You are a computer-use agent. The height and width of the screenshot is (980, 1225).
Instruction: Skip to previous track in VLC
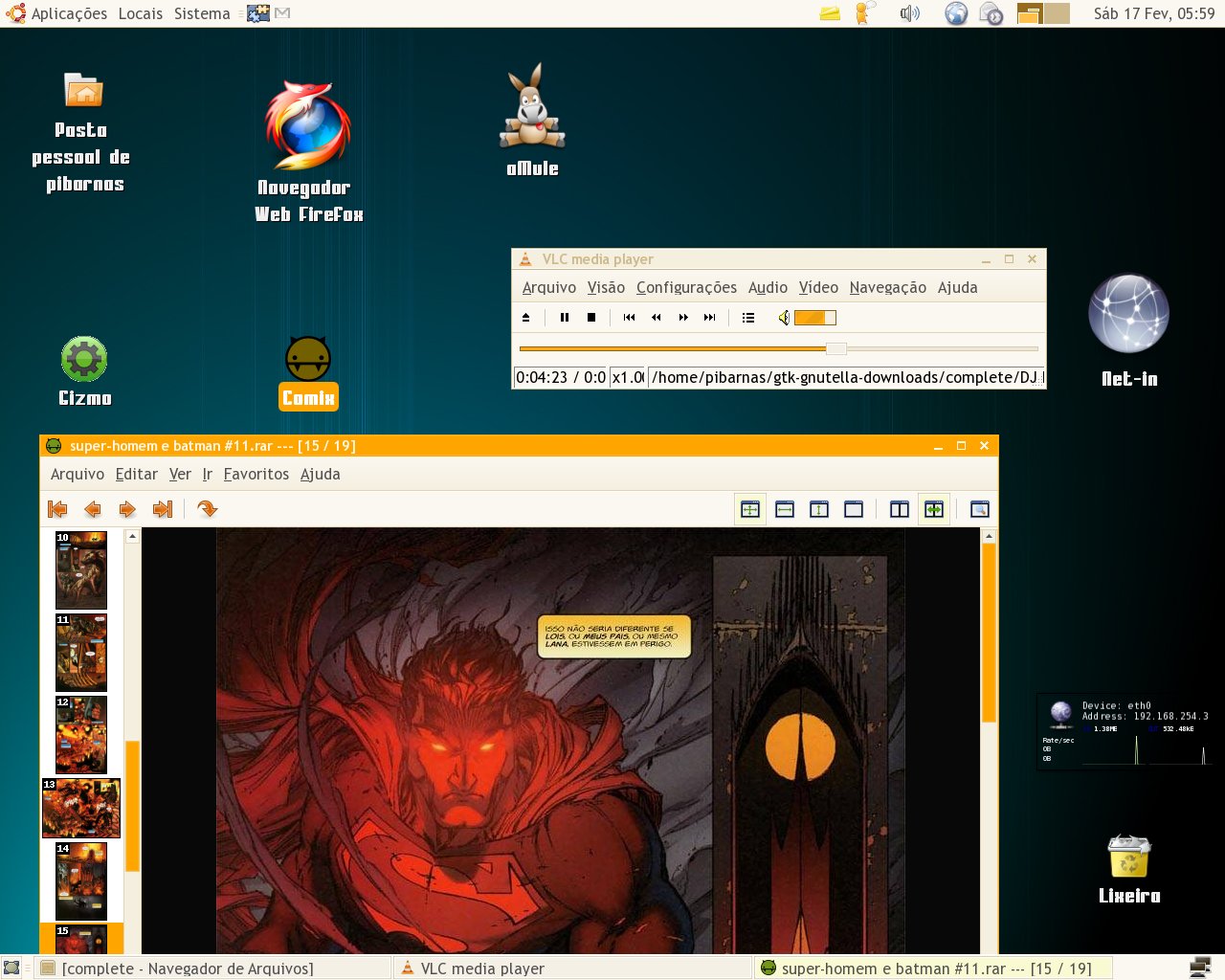[629, 318]
